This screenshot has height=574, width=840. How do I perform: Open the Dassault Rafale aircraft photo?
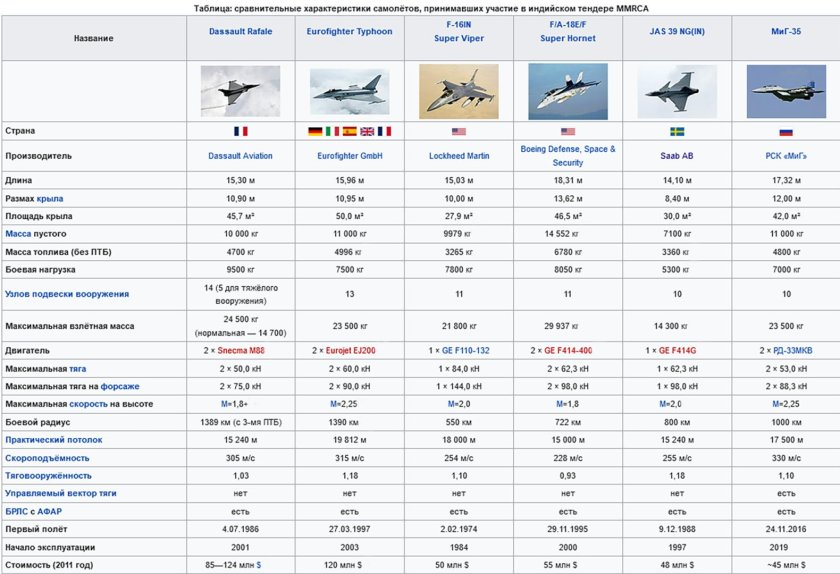click(240, 90)
